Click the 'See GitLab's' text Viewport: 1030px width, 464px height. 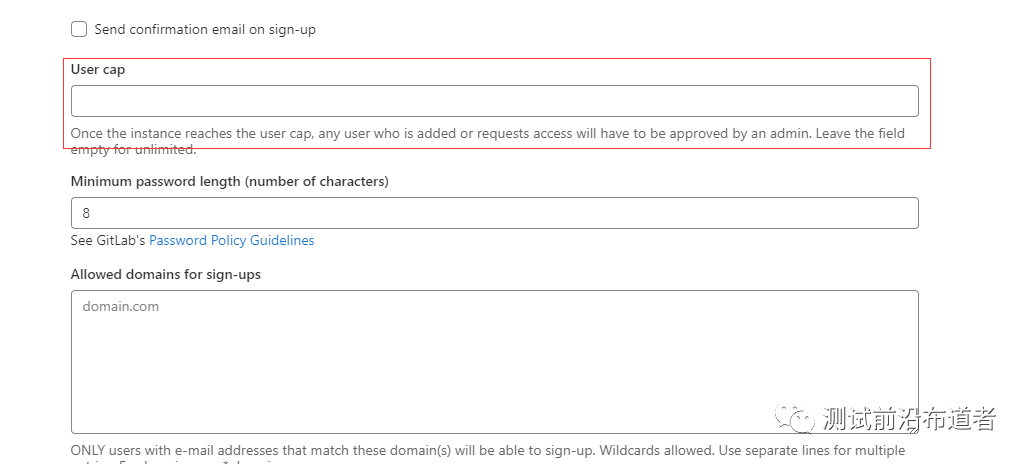point(108,241)
